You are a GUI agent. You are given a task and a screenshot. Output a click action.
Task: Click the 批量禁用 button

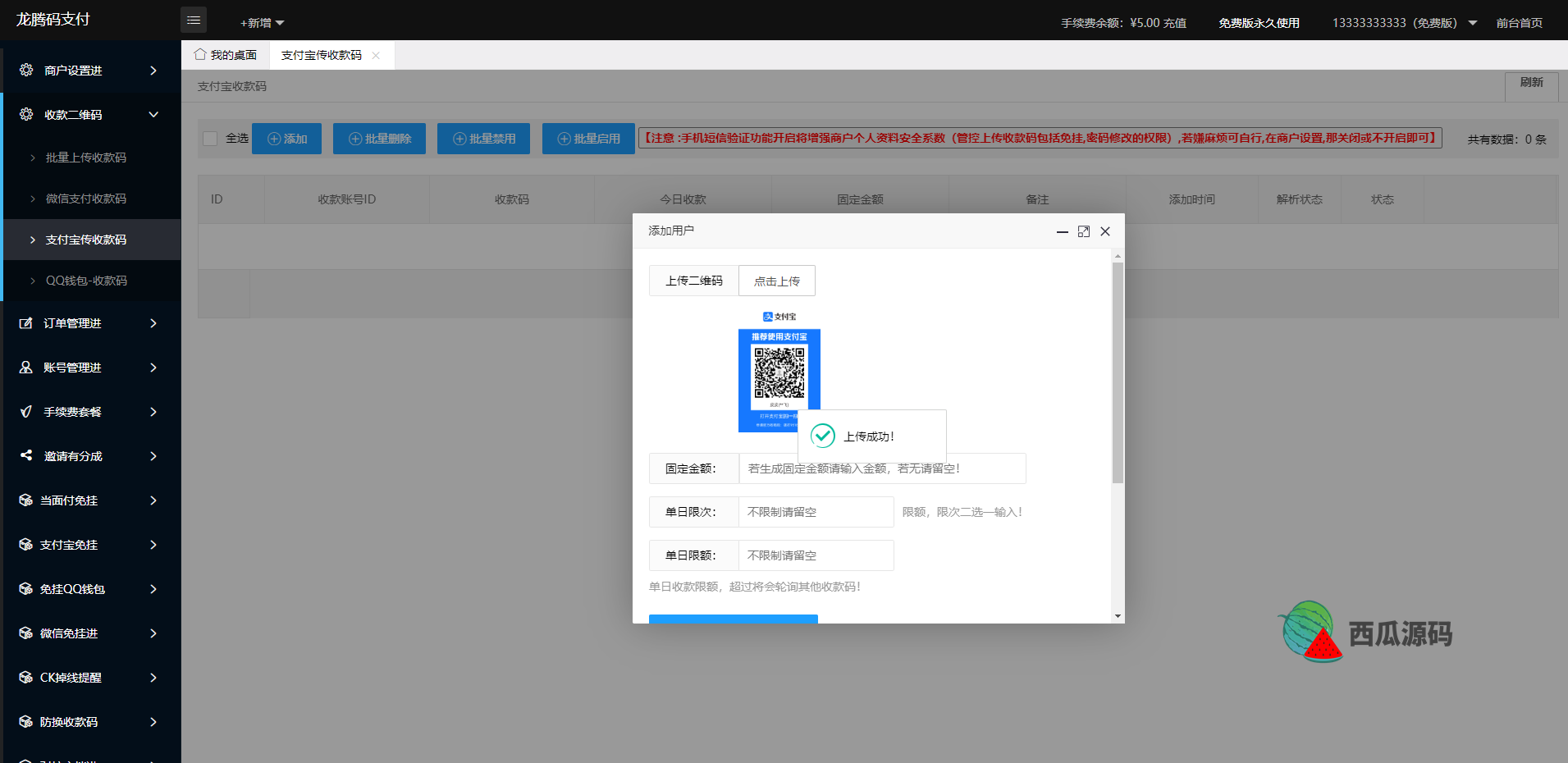(x=483, y=139)
